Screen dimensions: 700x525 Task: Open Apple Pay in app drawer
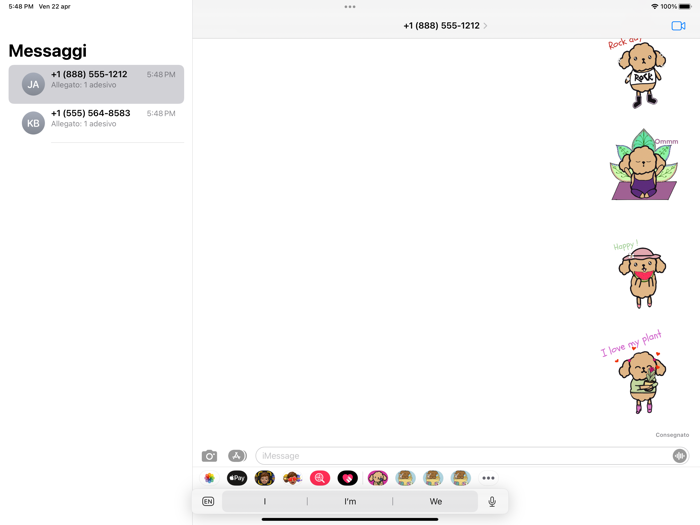pyautogui.click(x=237, y=478)
